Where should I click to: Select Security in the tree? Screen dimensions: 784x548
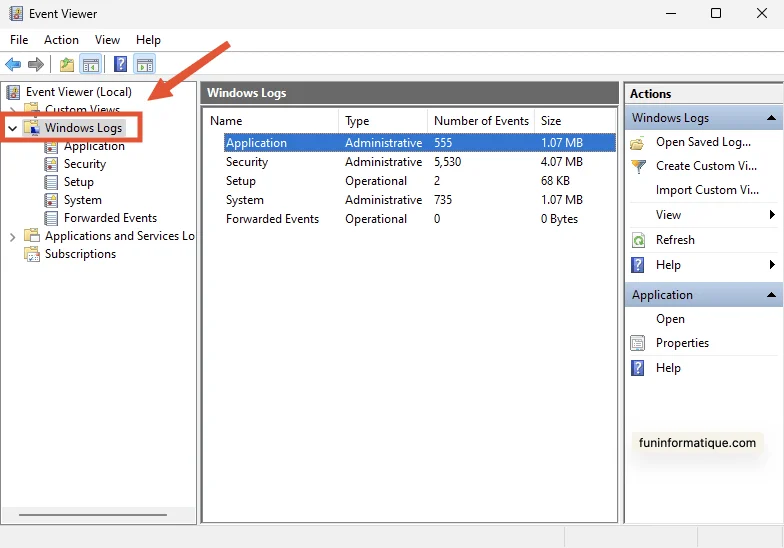[x=84, y=164]
